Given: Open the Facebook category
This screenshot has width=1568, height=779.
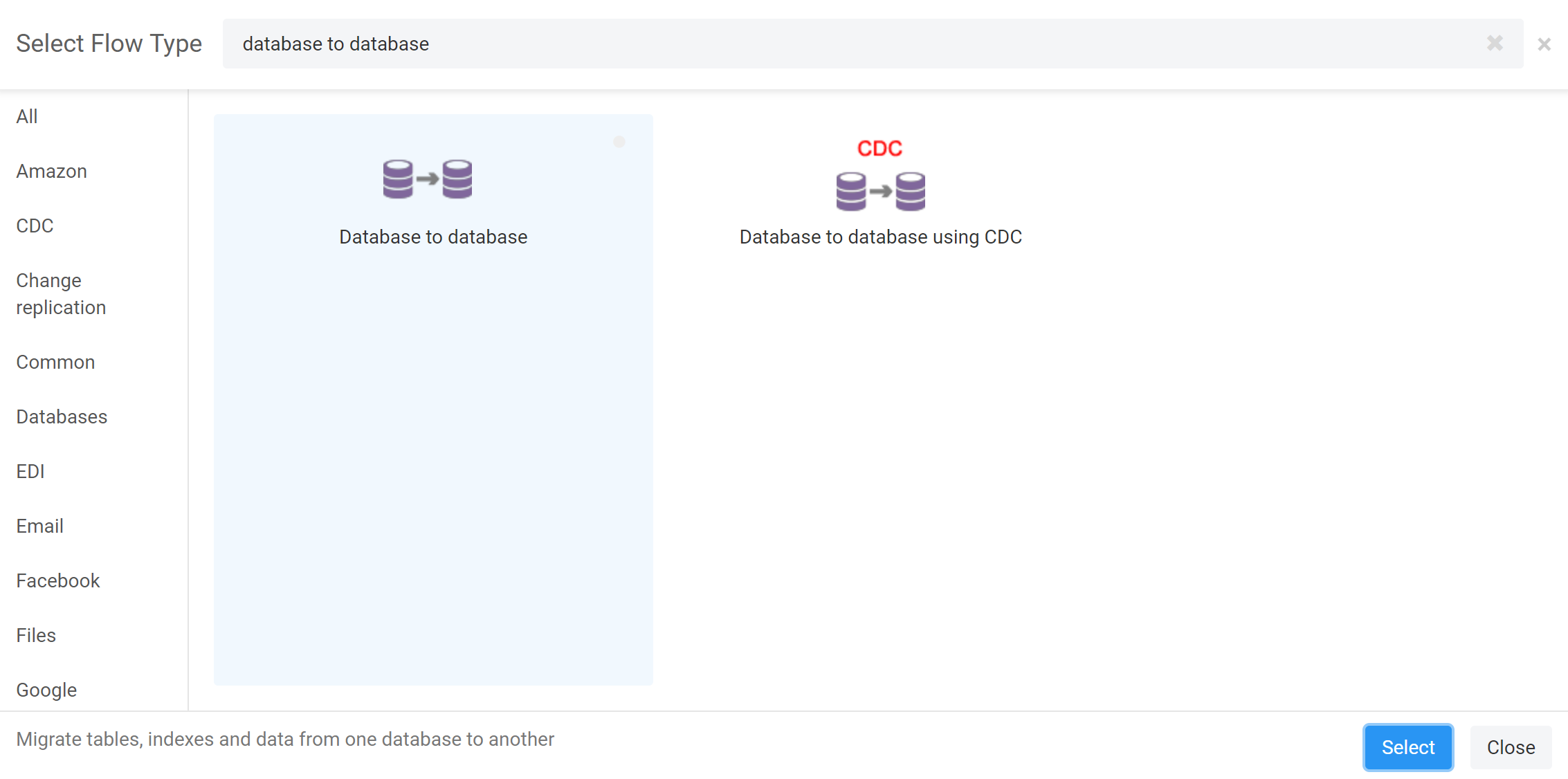Looking at the screenshot, I should [x=58, y=580].
